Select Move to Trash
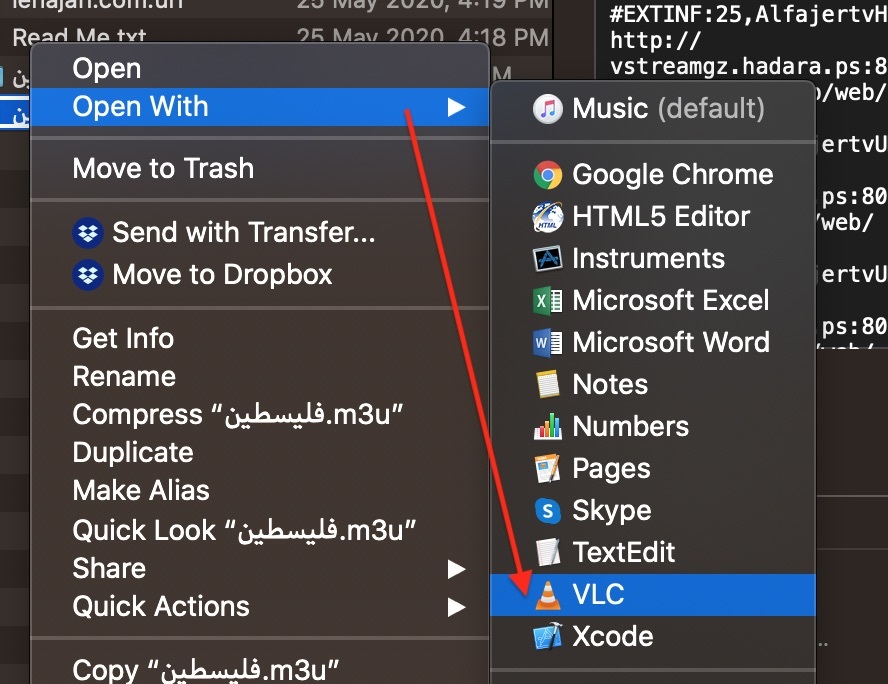The height and width of the screenshot is (684, 888). (x=163, y=168)
